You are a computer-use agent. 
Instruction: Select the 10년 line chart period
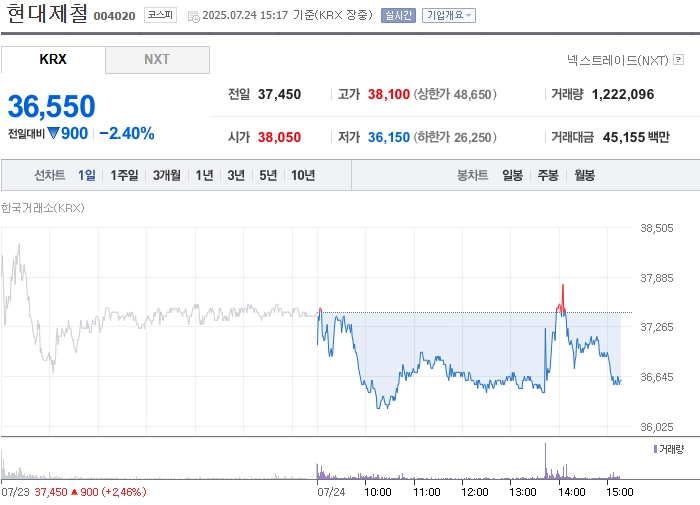tap(303, 175)
